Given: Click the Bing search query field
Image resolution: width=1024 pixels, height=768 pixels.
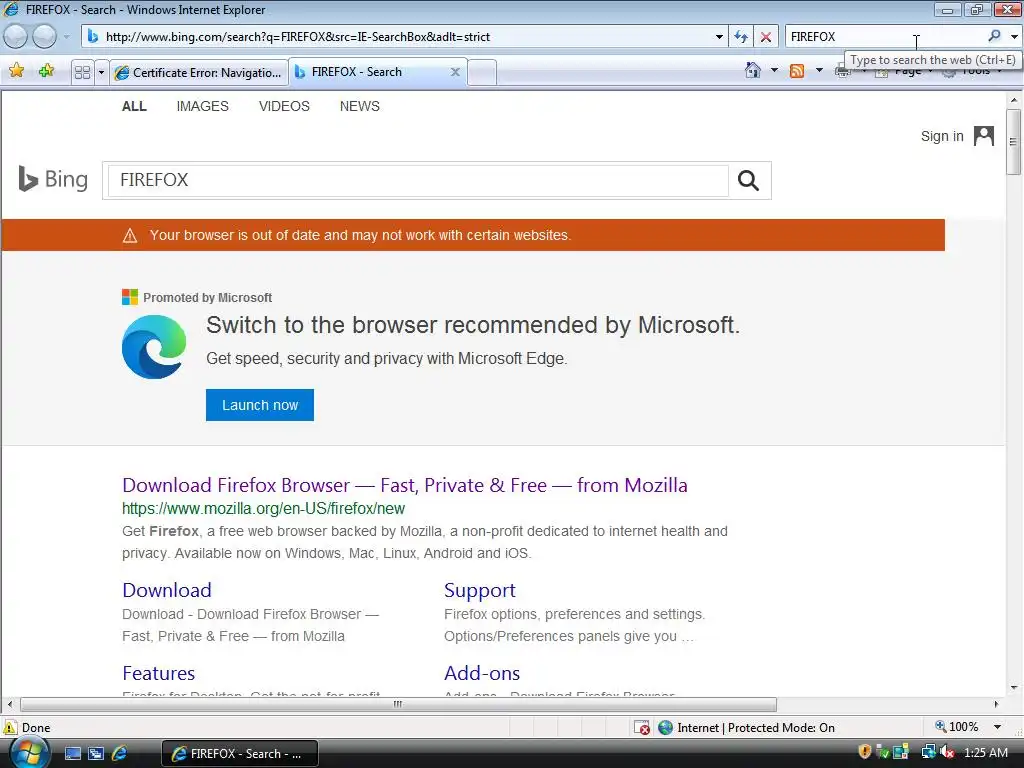Looking at the screenshot, I should click(418, 180).
